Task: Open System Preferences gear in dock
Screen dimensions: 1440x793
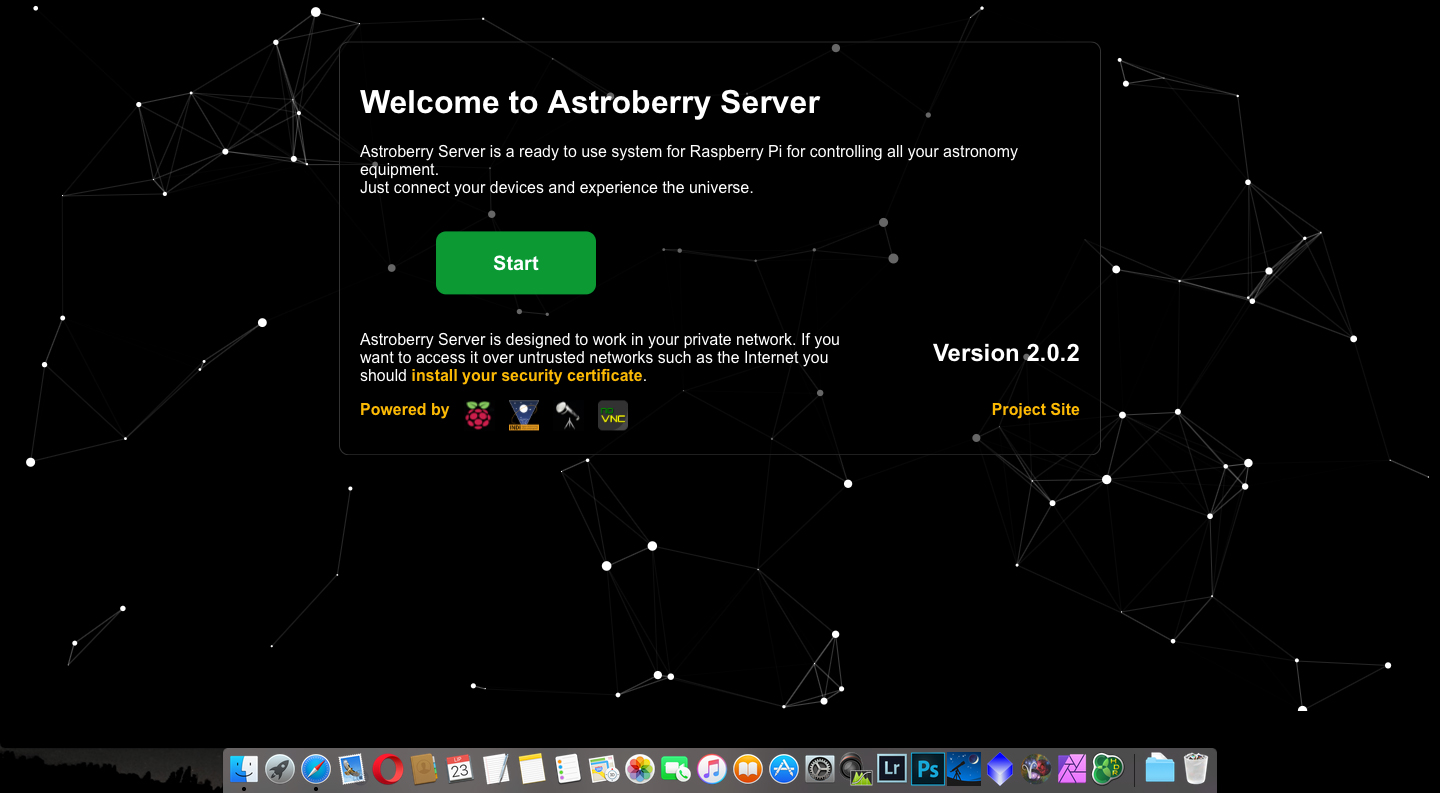Action: point(820,769)
